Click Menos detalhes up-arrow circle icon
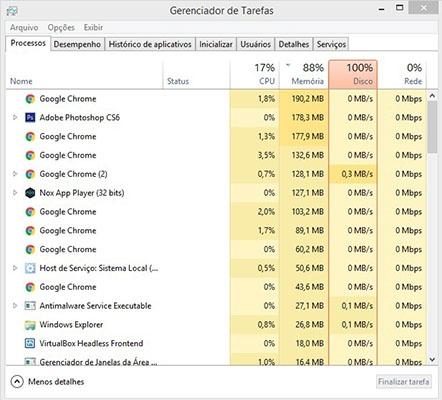The height and width of the screenshot is (400, 442). coord(17,382)
